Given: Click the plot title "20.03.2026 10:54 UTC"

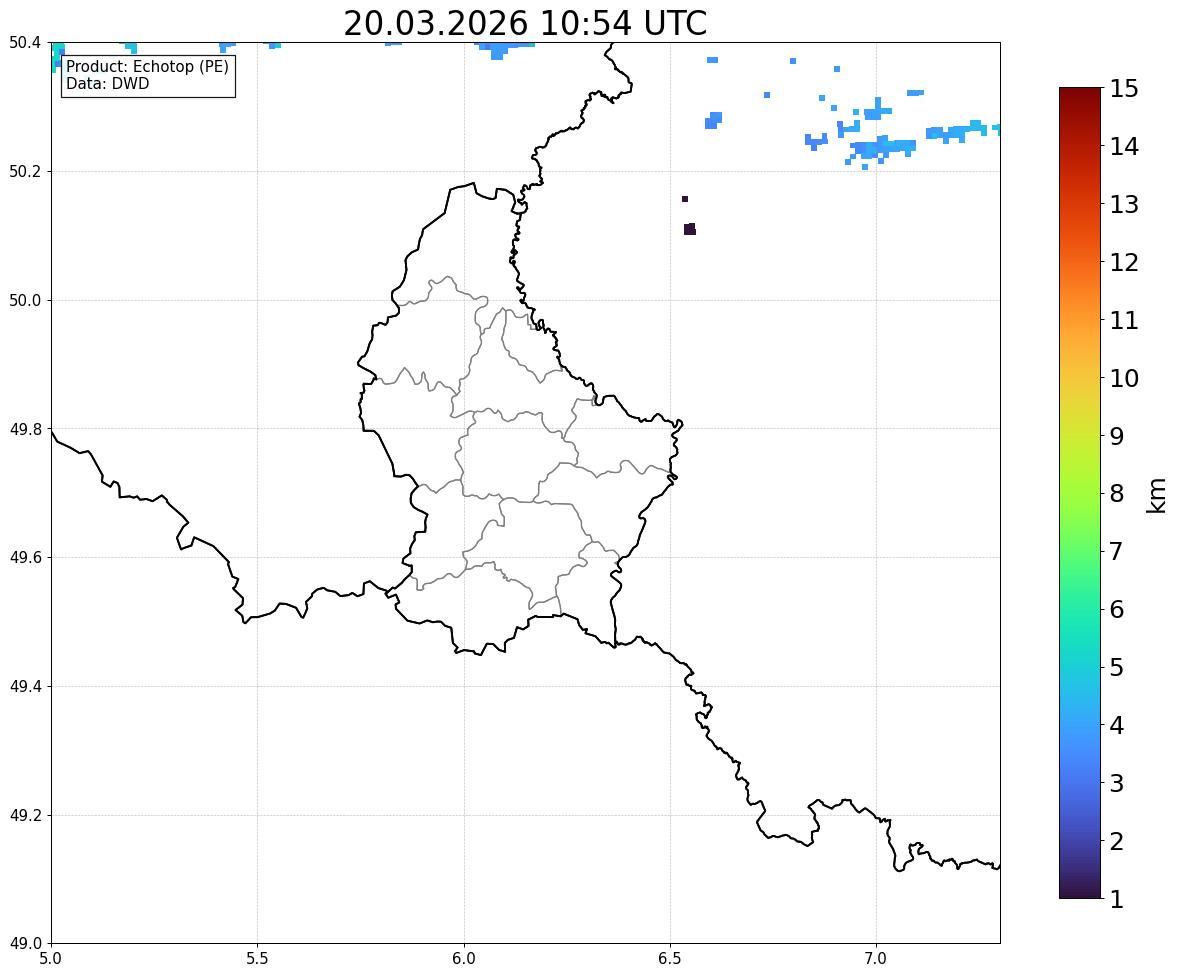Looking at the screenshot, I should [525, 23].
